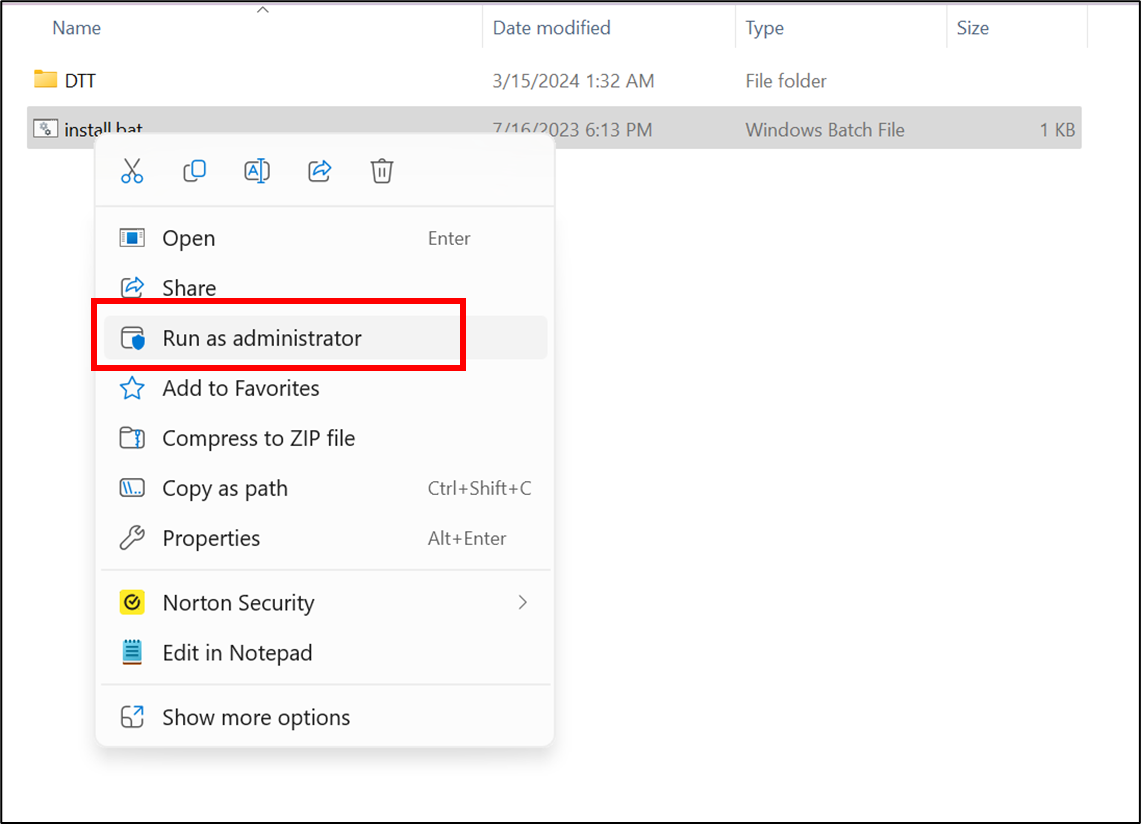Expand the Norton Security submenu arrow
Screen dimensions: 1141x824
[x=522, y=602]
